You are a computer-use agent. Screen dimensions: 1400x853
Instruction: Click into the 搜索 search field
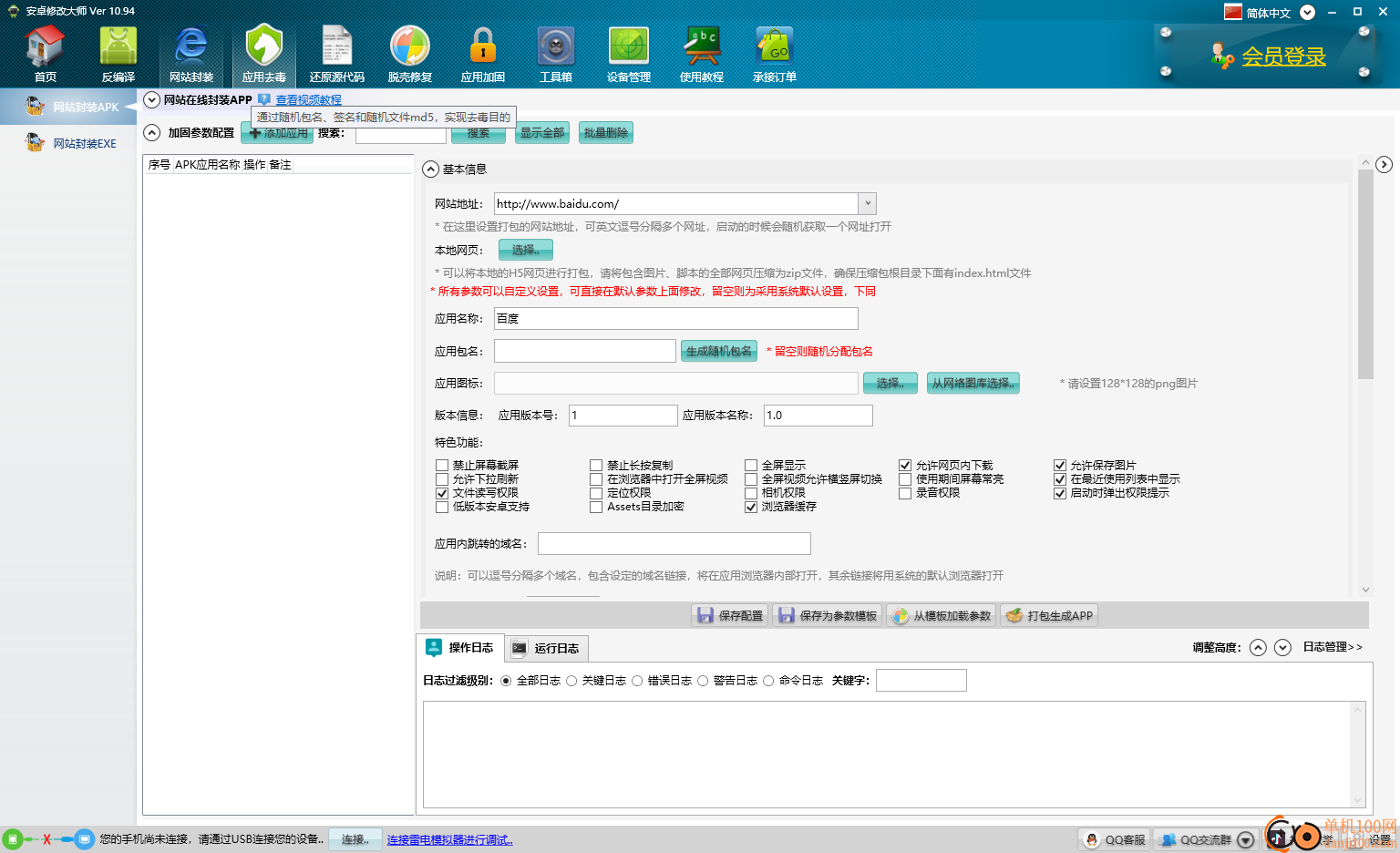pos(400,133)
